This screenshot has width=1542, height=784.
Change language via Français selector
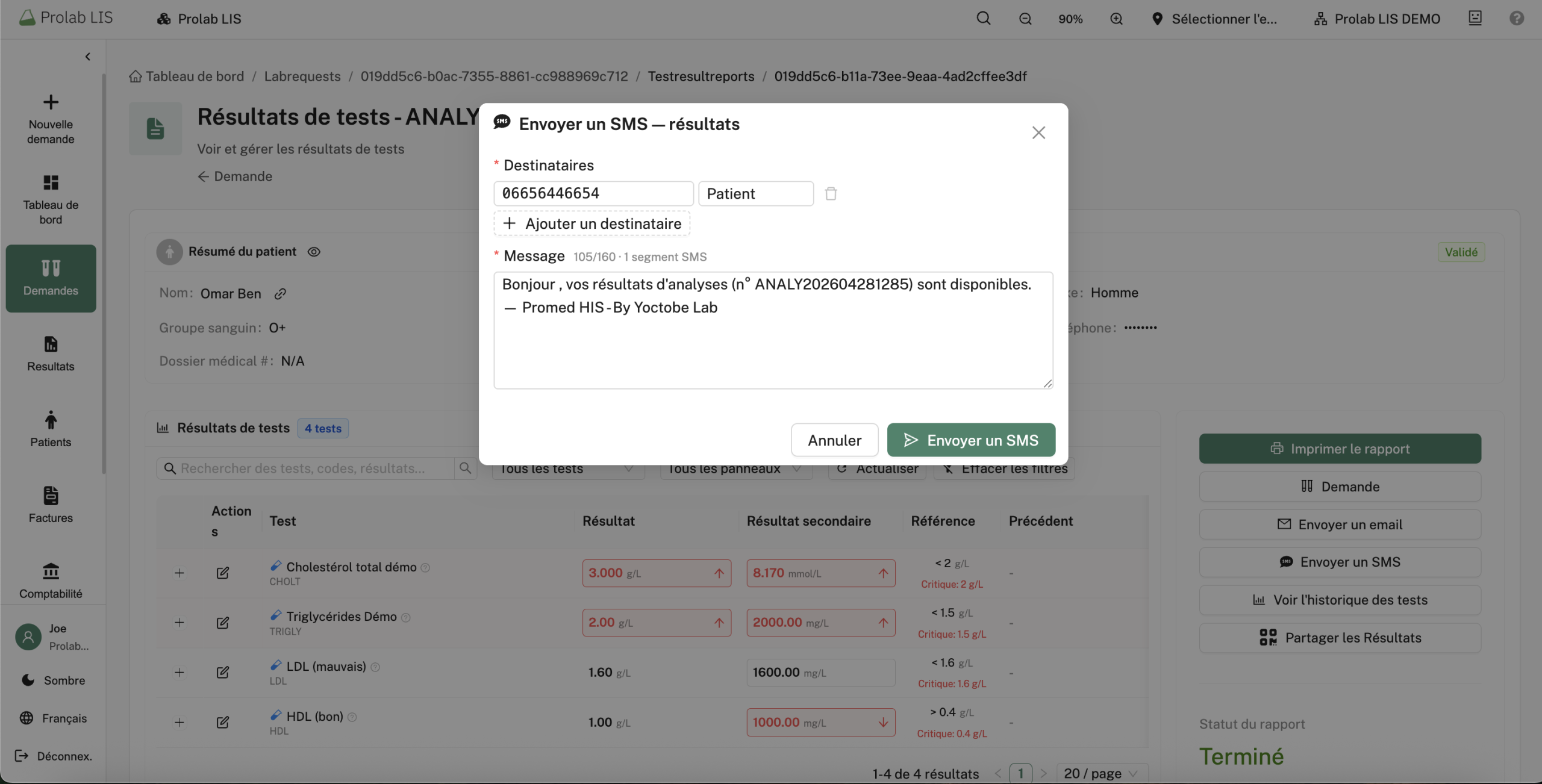click(53, 718)
